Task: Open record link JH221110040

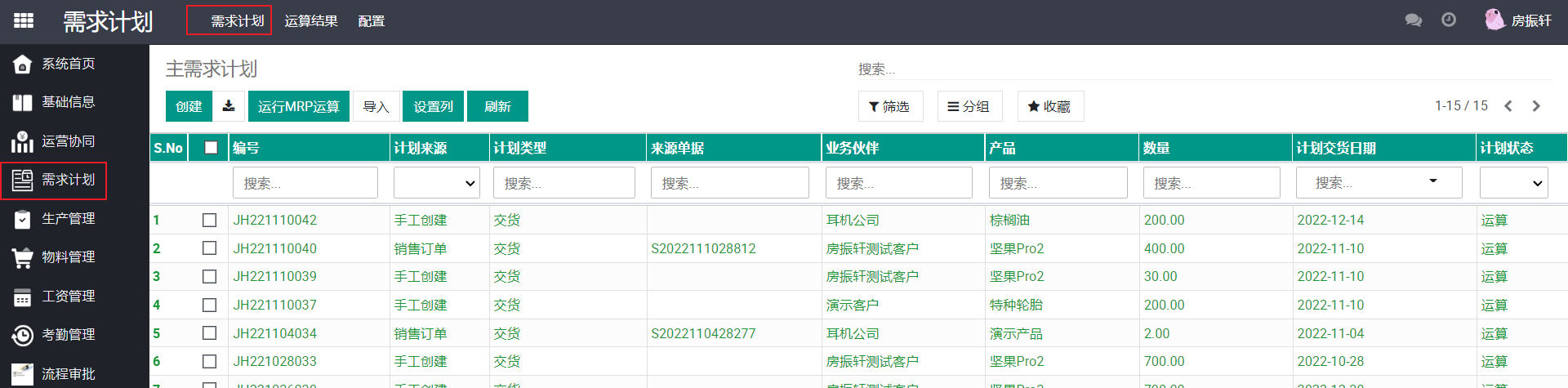Action: (x=275, y=248)
